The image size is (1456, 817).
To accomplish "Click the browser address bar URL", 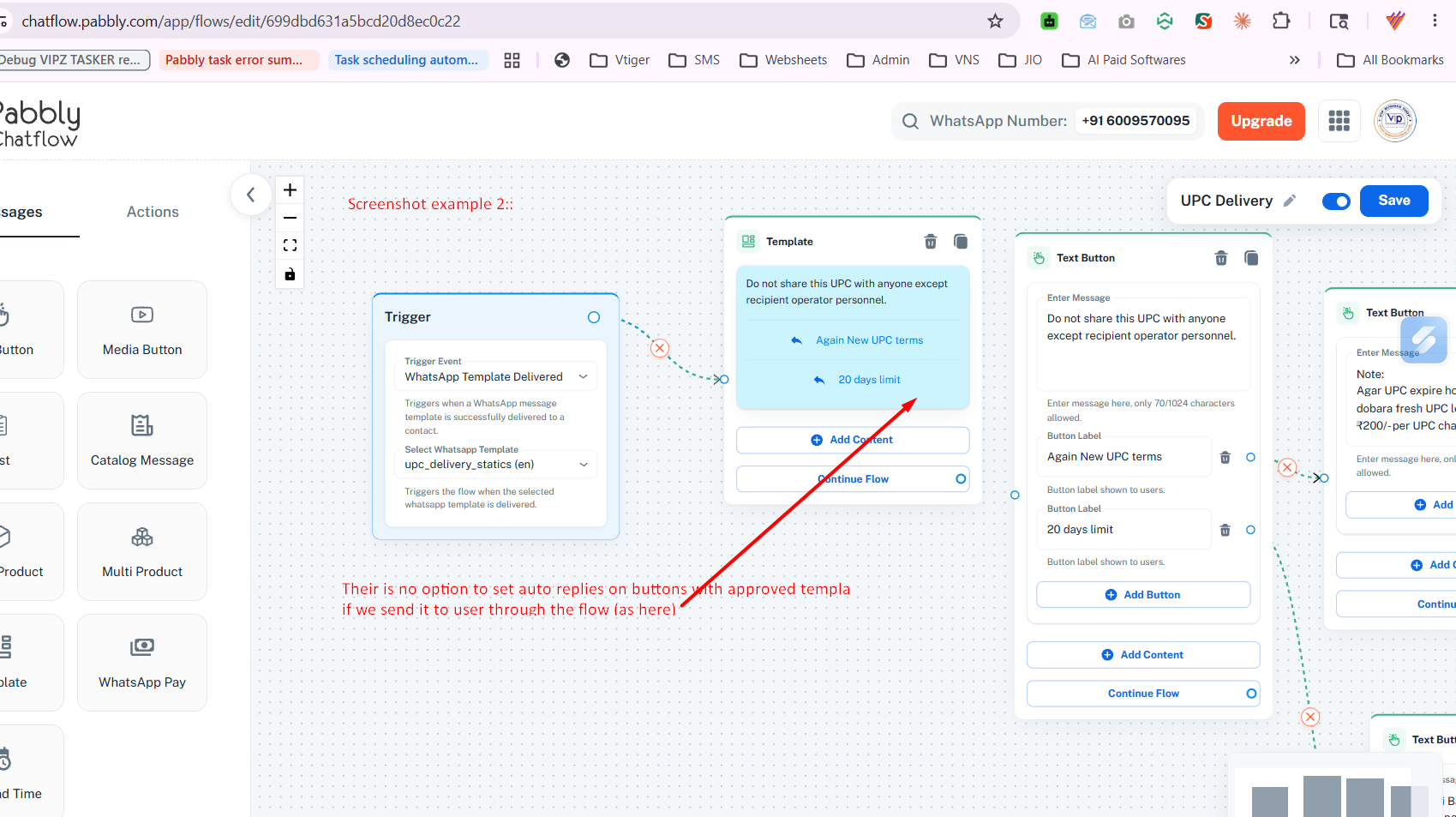I will pos(241,21).
